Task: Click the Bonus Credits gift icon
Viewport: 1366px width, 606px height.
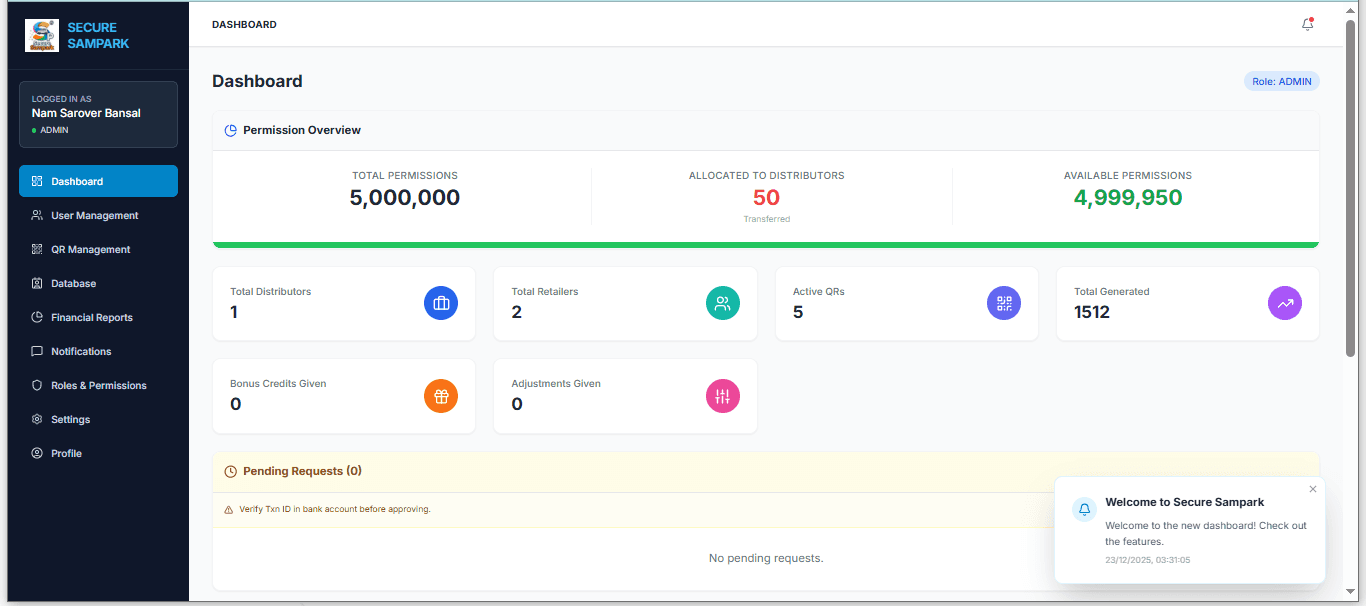Action: pyautogui.click(x=441, y=395)
